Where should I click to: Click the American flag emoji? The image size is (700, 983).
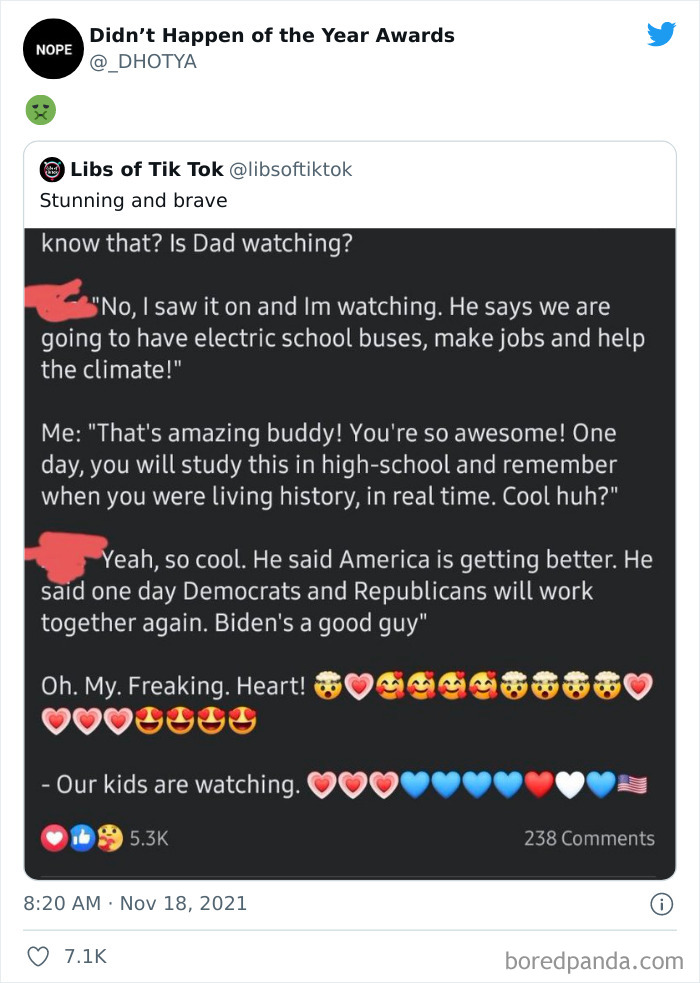click(632, 785)
